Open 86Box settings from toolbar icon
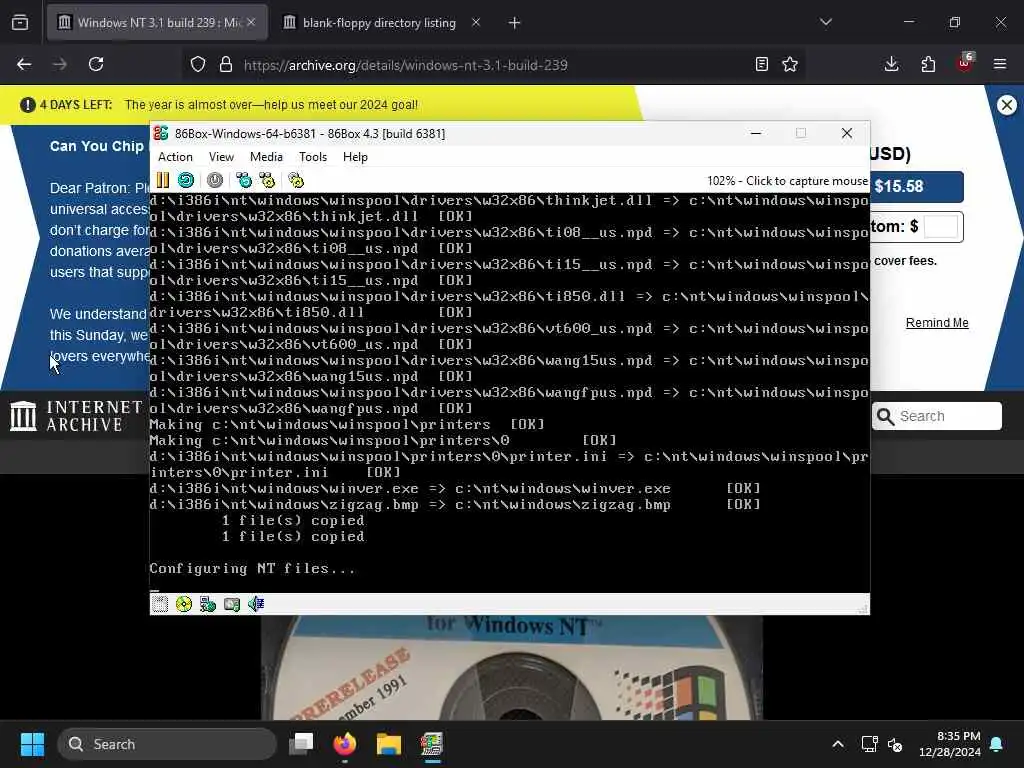This screenshot has width=1024, height=768. pos(296,180)
